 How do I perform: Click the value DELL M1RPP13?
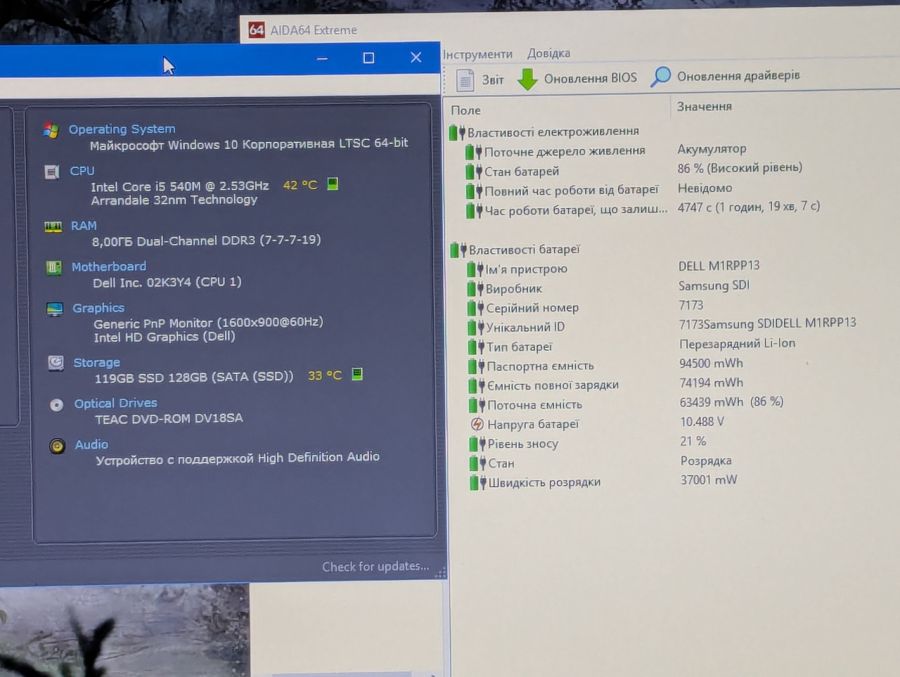click(719, 266)
